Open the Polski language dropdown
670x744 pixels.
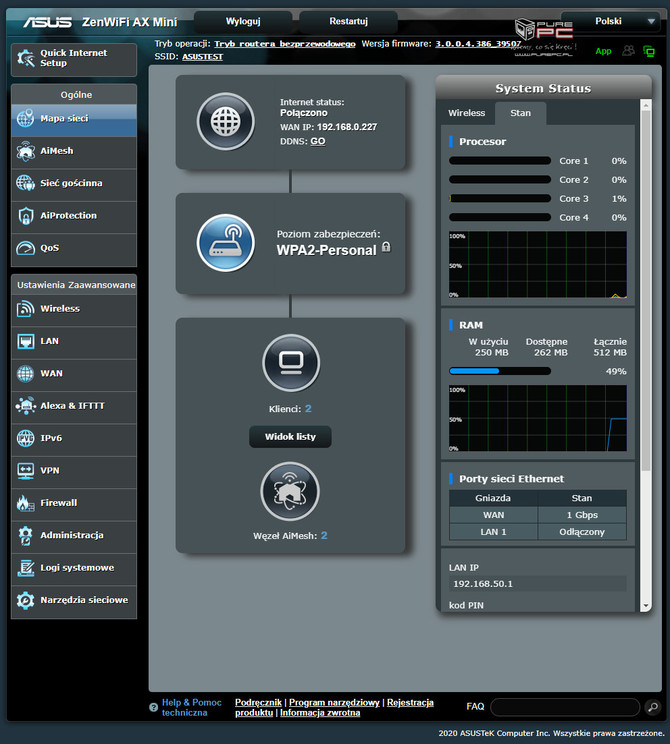[610, 21]
